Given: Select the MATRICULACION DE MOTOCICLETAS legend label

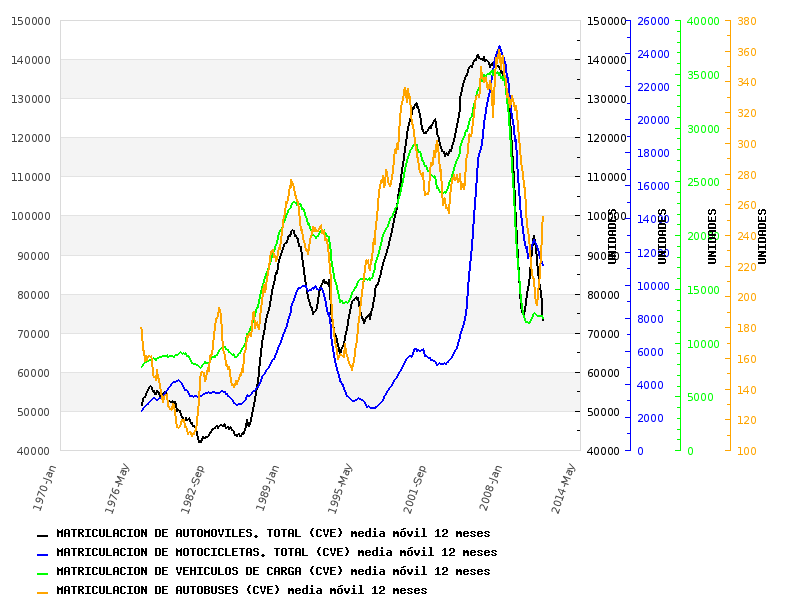Looking at the screenshot, I should [276, 552].
